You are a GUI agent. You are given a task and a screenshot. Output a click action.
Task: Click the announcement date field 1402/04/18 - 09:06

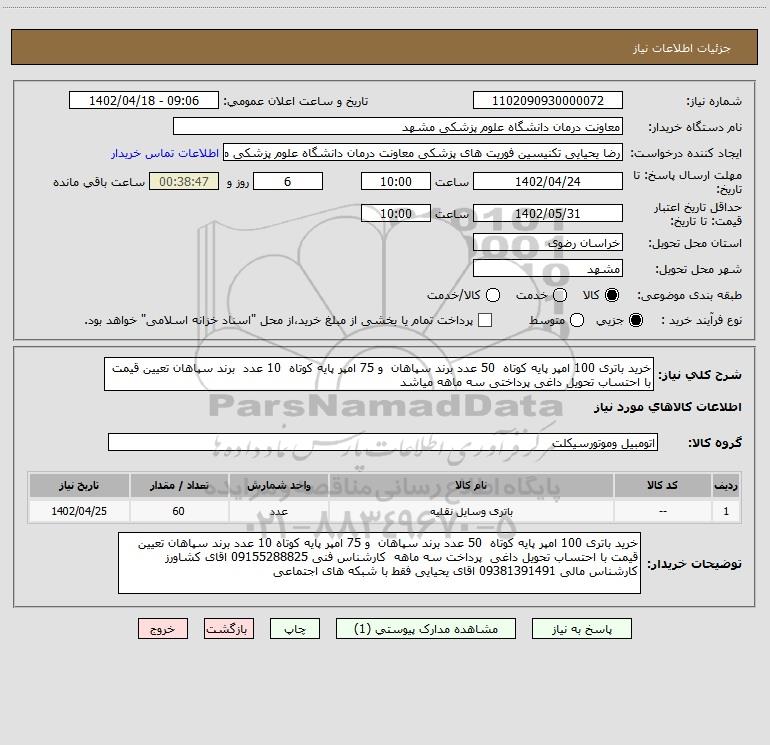(x=144, y=101)
